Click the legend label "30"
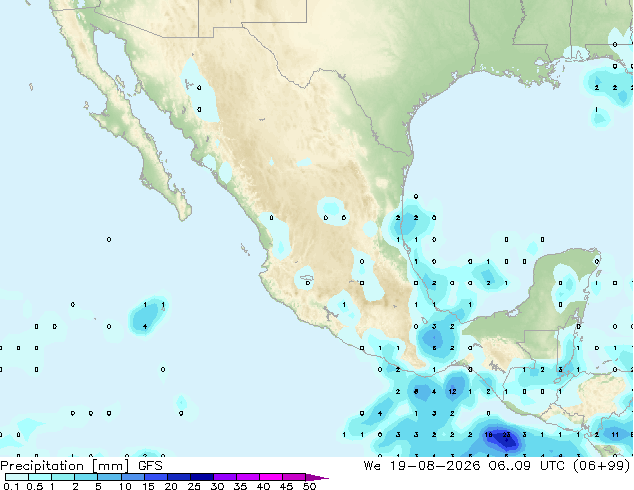The height and width of the screenshot is (490, 634). [x=217, y=486]
